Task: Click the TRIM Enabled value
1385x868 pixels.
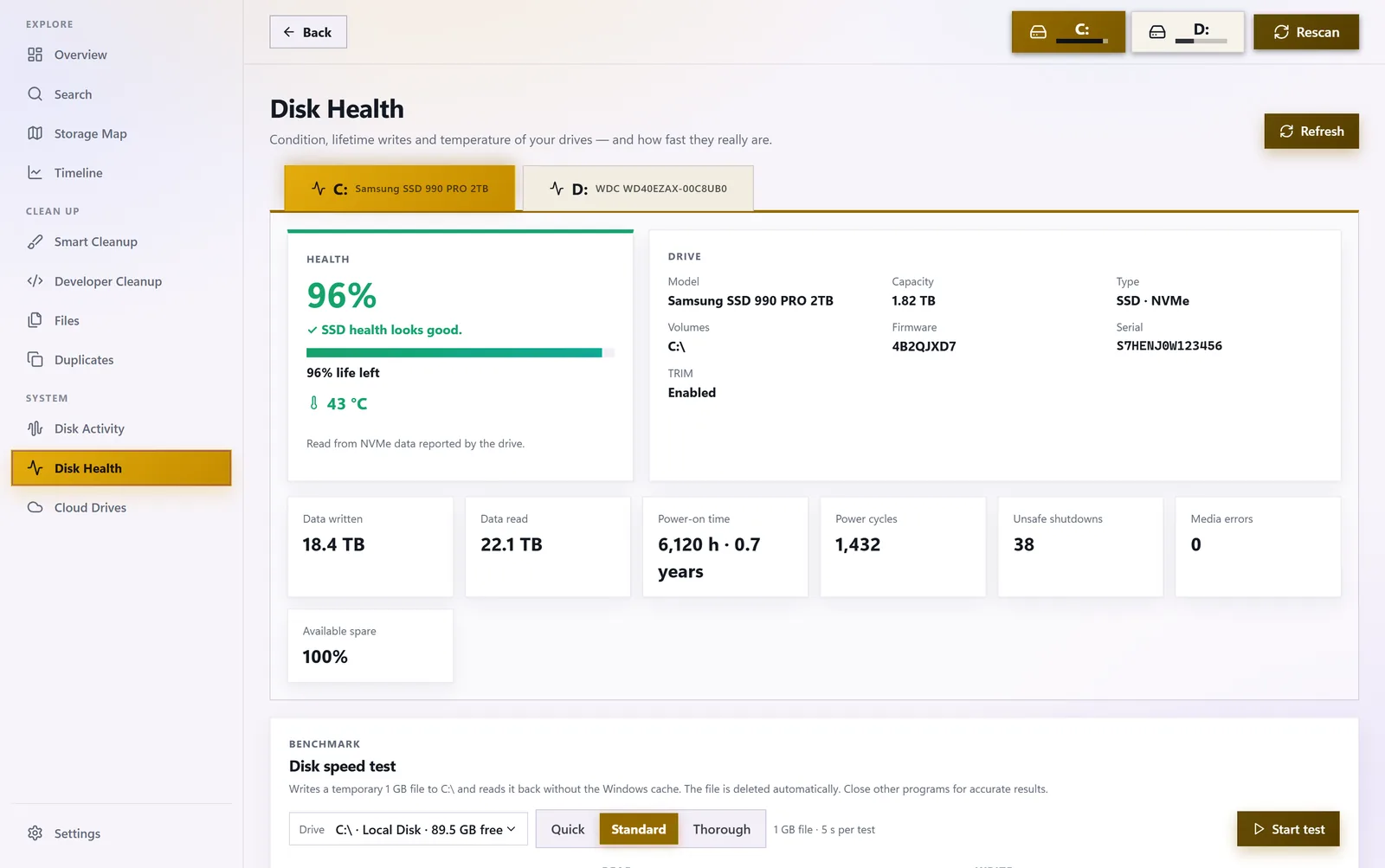Action: (x=692, y=392)
